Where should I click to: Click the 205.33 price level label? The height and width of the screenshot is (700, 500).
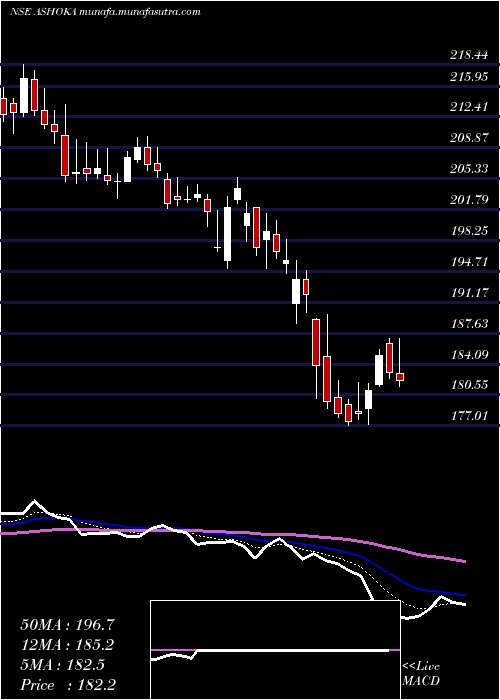pos(469,169)
